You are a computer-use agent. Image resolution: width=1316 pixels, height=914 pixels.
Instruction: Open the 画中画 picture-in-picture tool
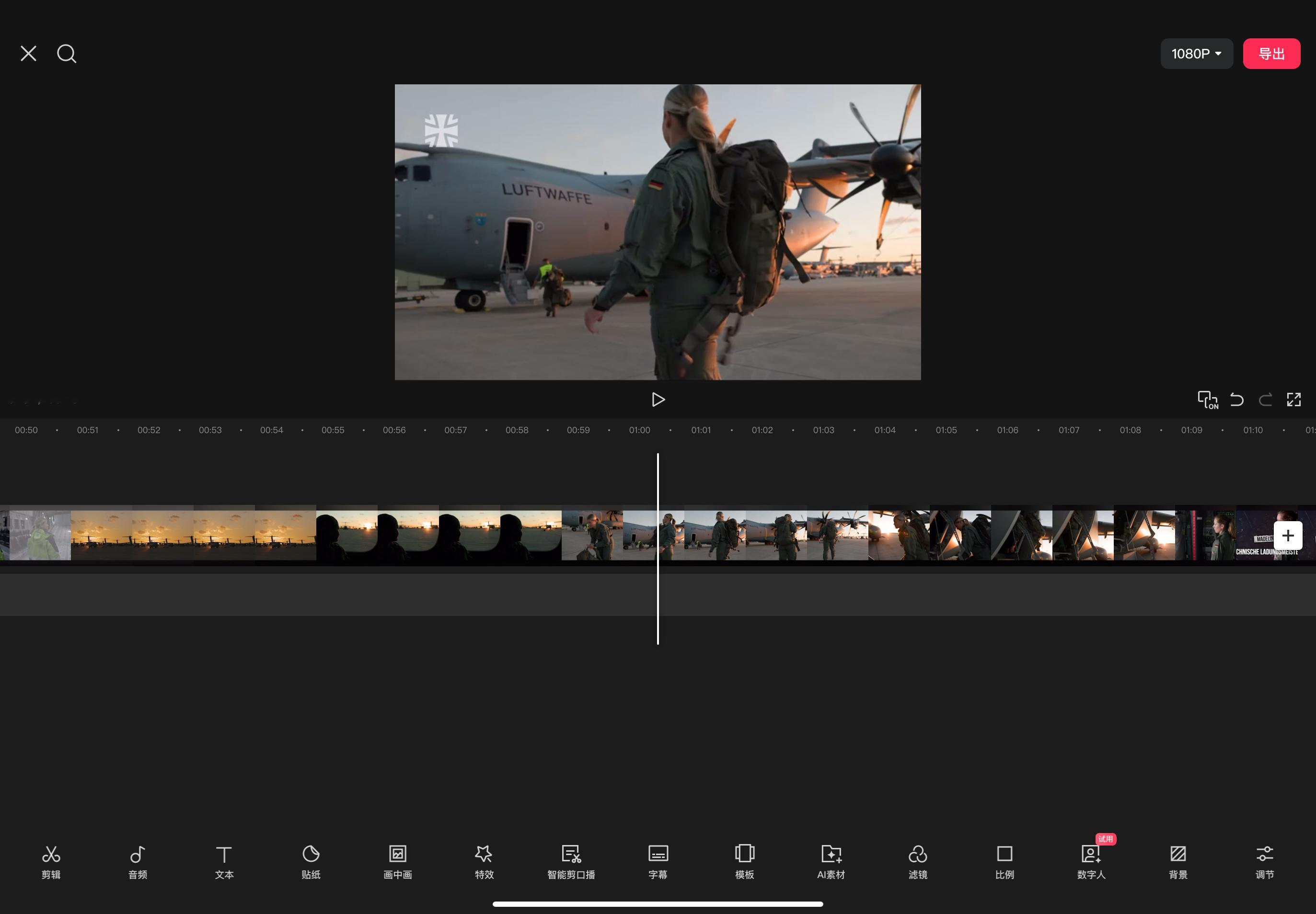(398, 862)
